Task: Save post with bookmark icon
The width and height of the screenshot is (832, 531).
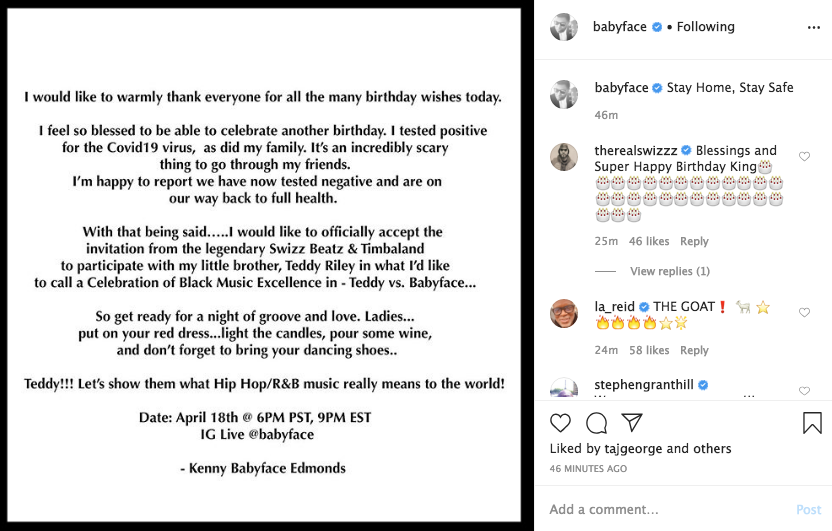Action: 812,423
